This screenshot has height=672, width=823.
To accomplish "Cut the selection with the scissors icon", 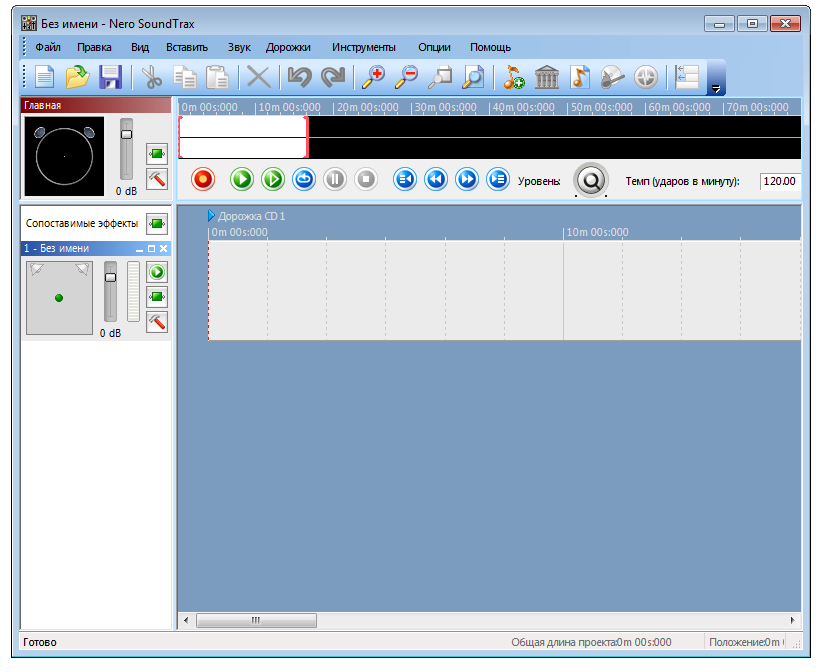I will [152, 77].
